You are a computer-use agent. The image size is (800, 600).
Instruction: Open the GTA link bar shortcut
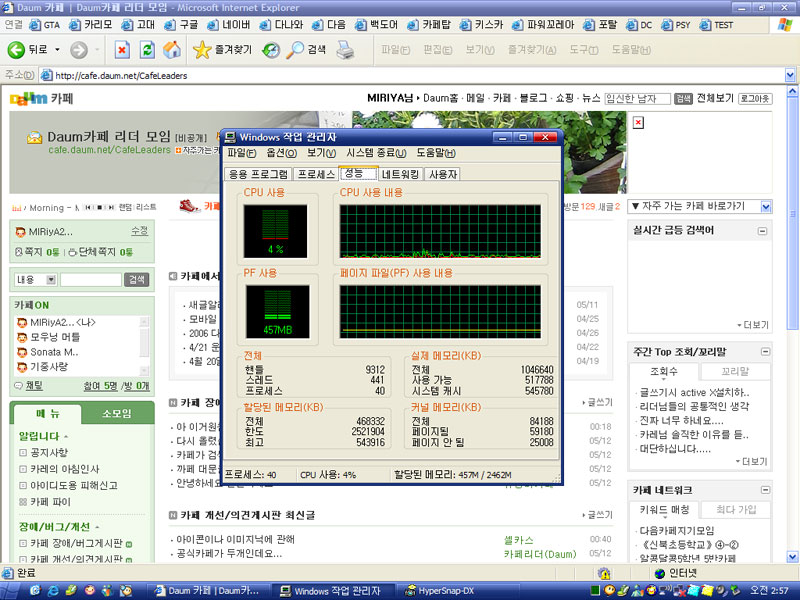(x=44, y=24)
